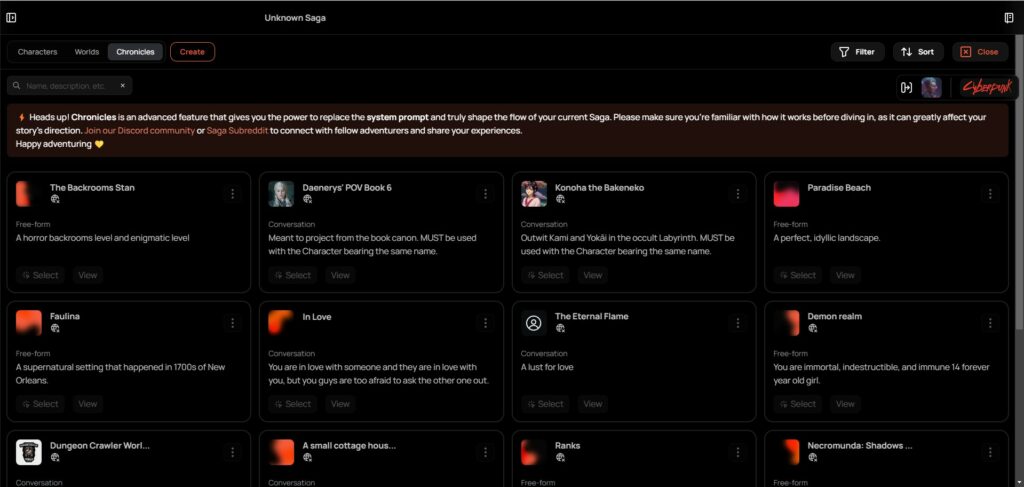This screenshot has height=487, width=1024.
Task: Click the Ranks card title
Action: click(x=568, y=446)
